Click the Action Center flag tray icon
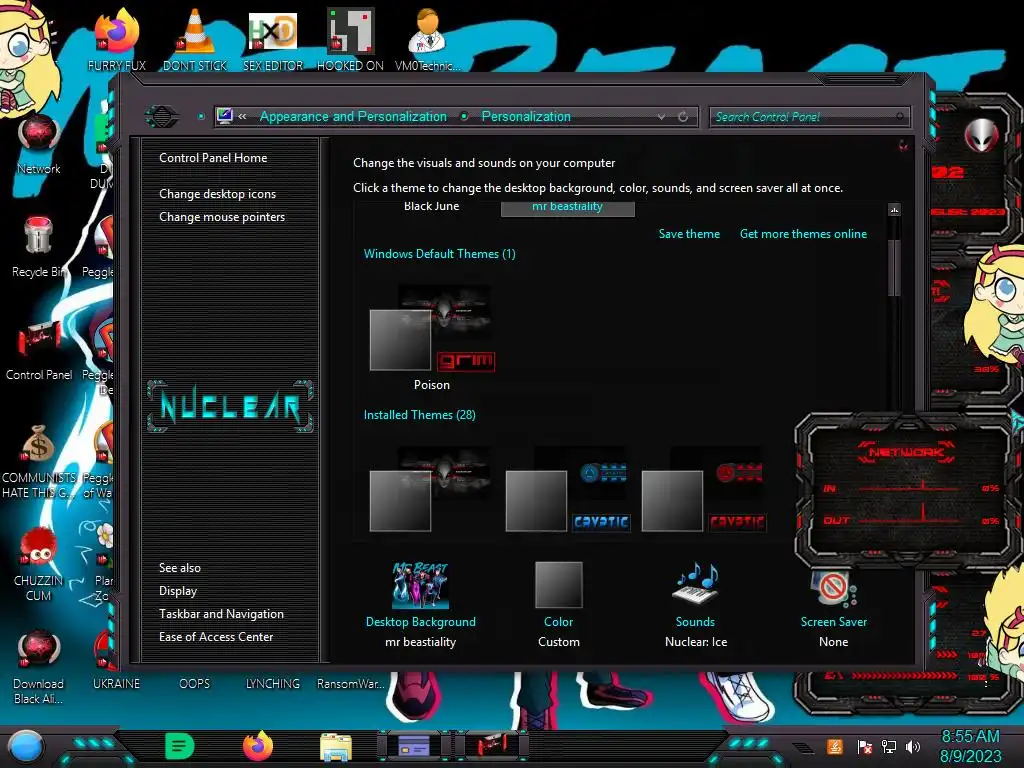 865,746
